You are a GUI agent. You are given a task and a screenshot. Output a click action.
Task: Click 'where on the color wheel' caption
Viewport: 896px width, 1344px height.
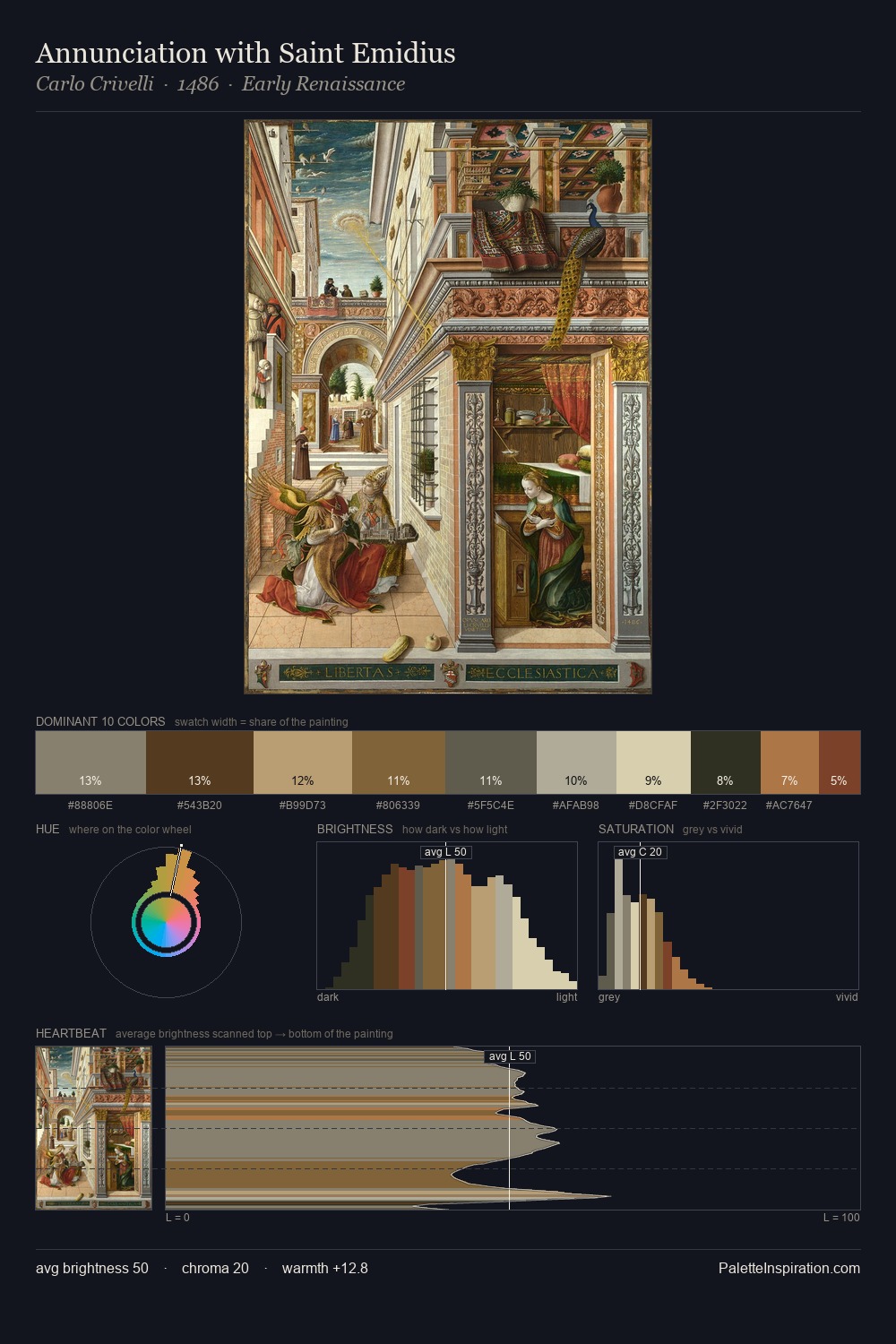[130, 829]
